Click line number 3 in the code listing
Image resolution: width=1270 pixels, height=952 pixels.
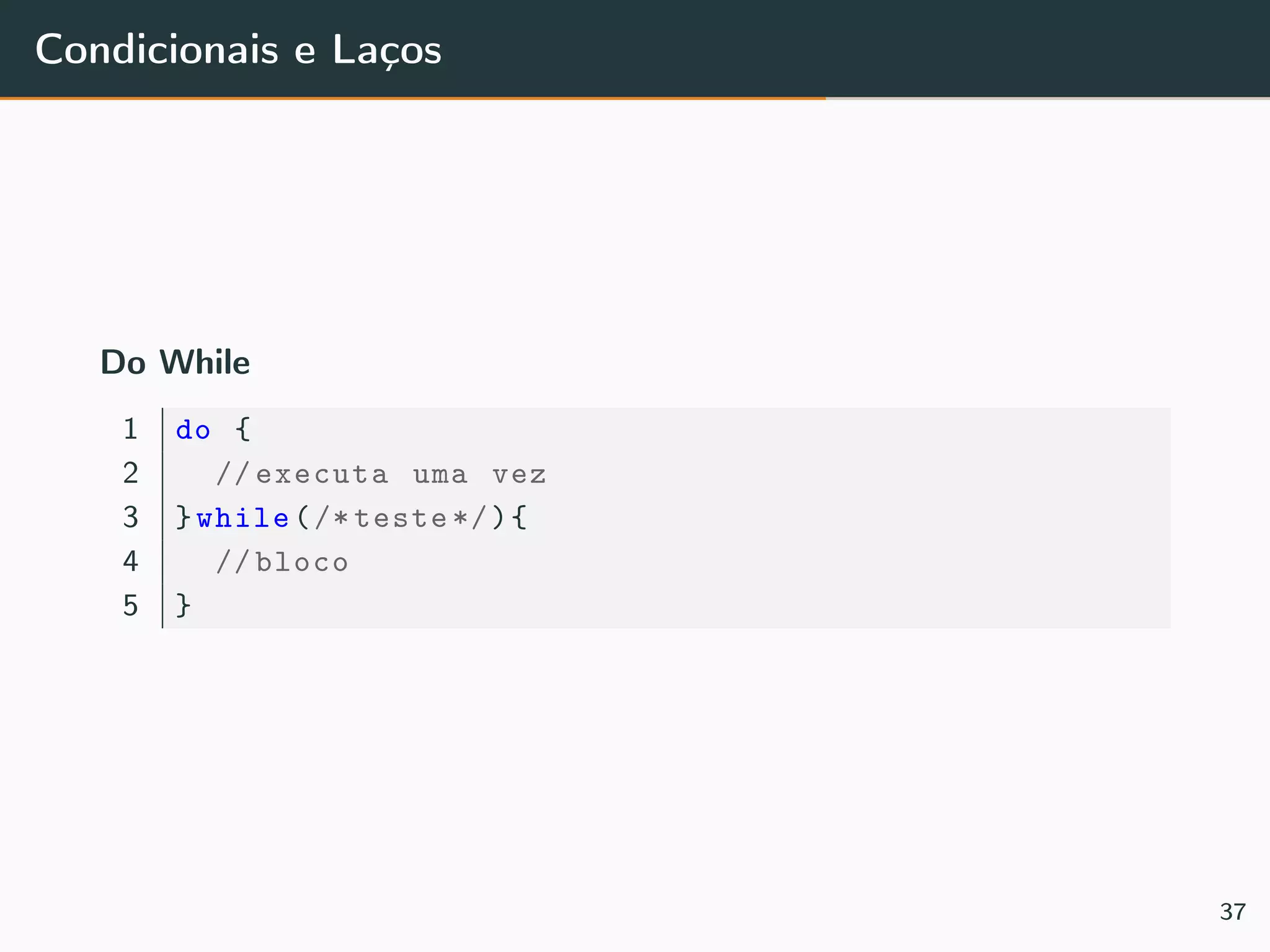click(x=130, y=517)
